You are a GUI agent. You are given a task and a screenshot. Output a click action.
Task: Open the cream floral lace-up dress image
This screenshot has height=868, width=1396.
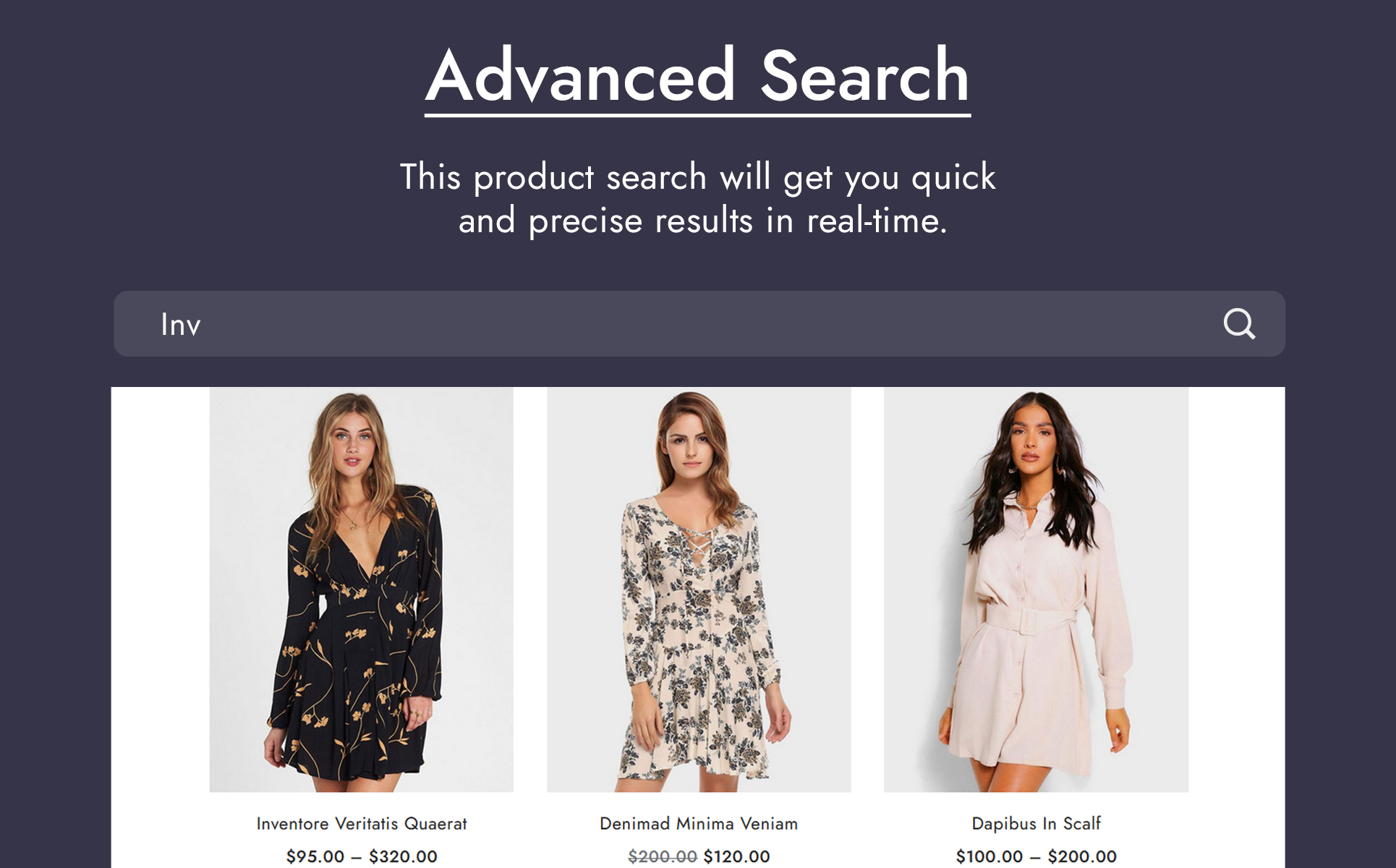(x=699, y=590)
